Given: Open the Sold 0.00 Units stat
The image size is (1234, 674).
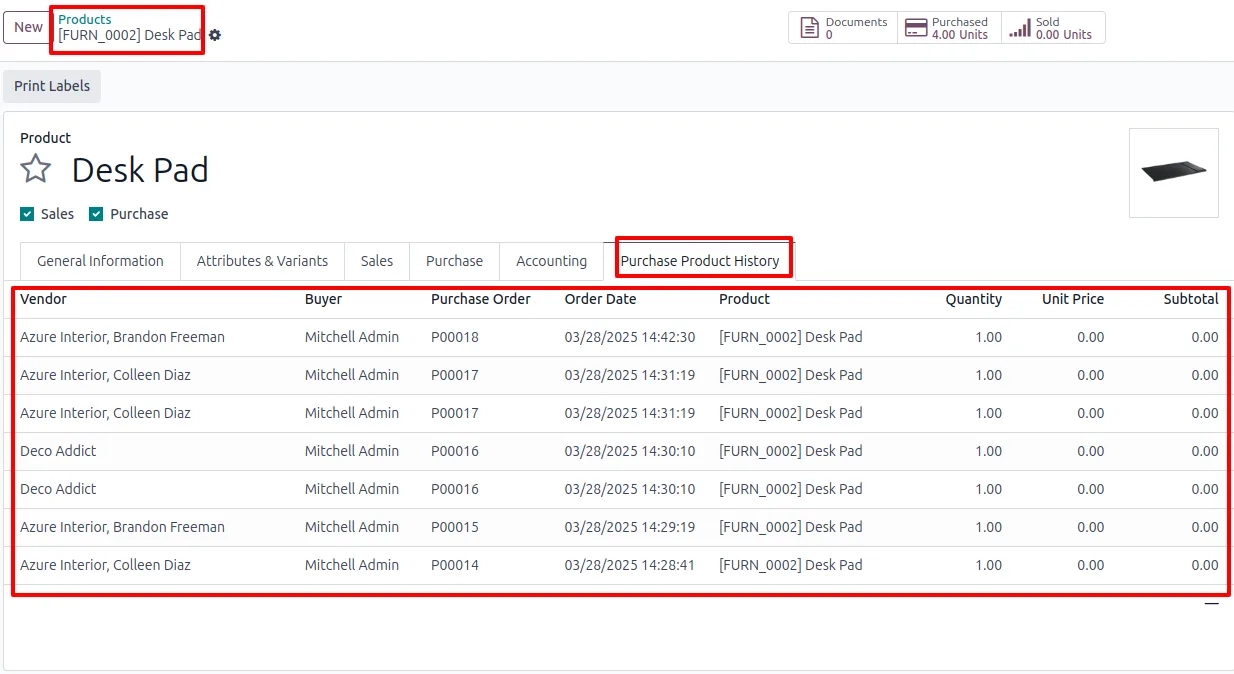Looking at the screenshot, I should point(1053,28).
